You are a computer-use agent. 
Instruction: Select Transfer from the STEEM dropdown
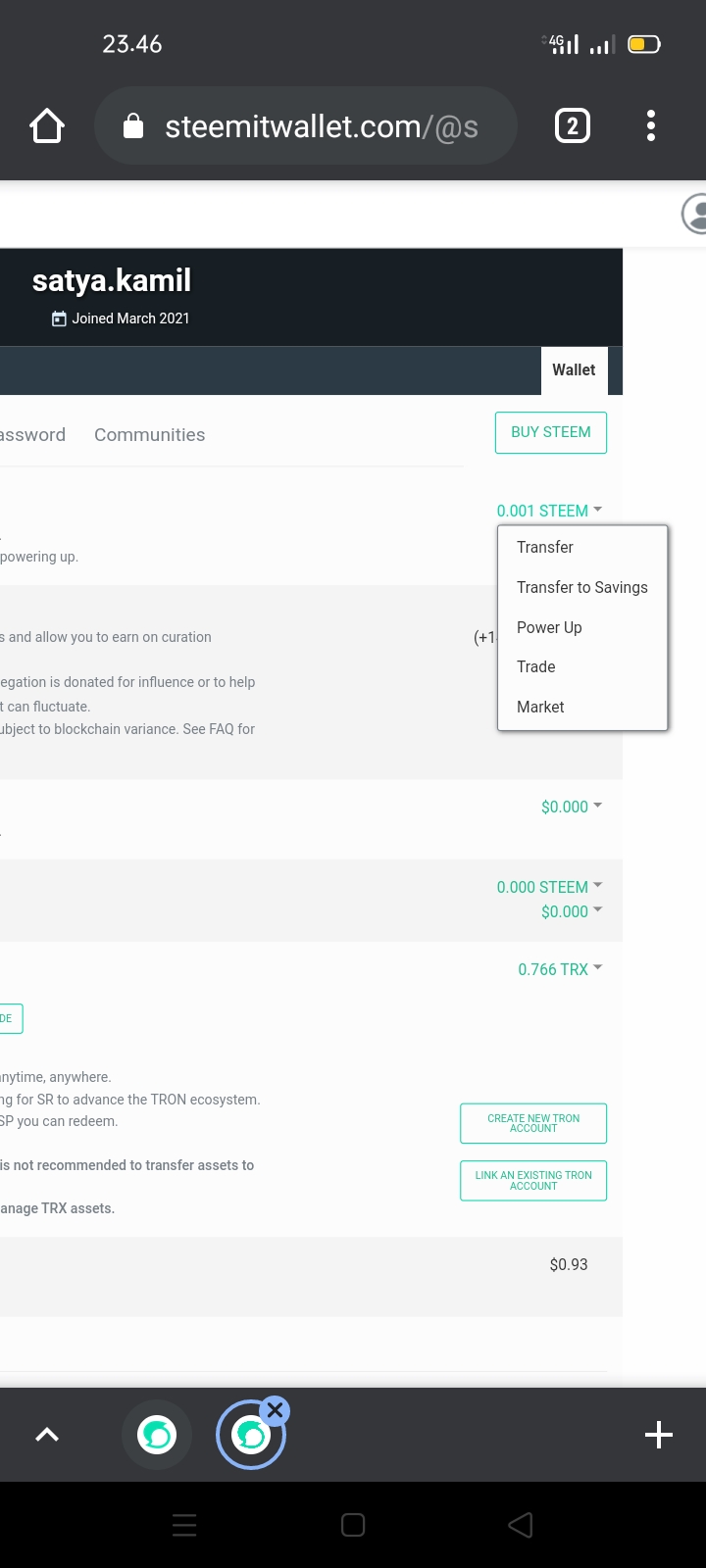545,547
